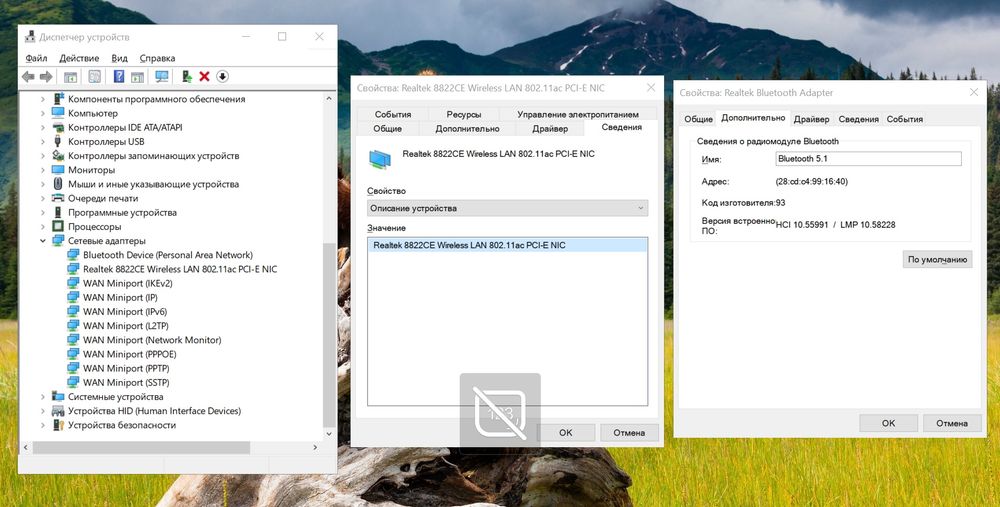This screenshot has width=1000, height=507.
Task: Open Help with the blue question mark icon
Action: click(x=119, y=77)
